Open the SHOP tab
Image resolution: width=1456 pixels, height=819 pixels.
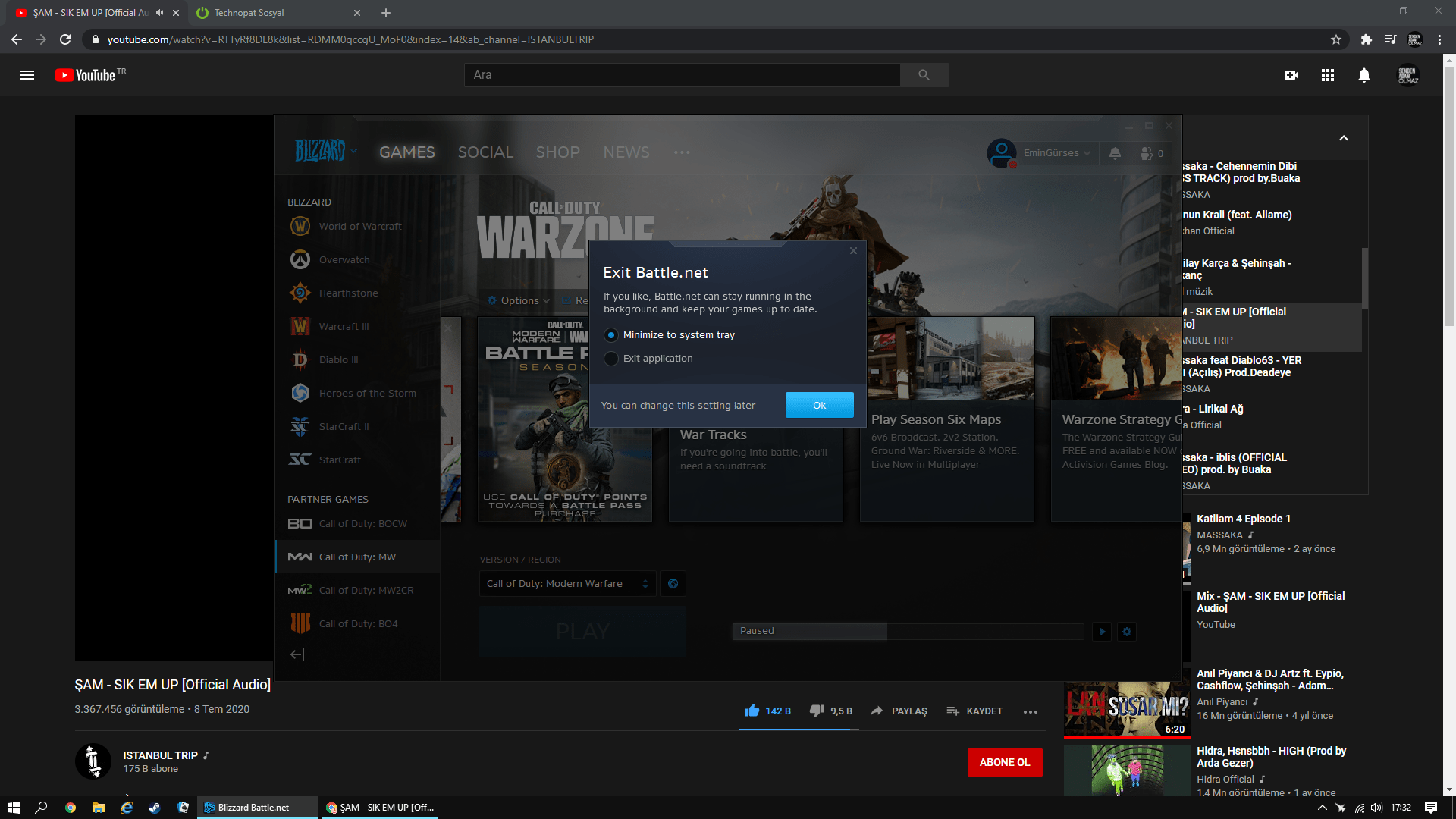point(557,152)
